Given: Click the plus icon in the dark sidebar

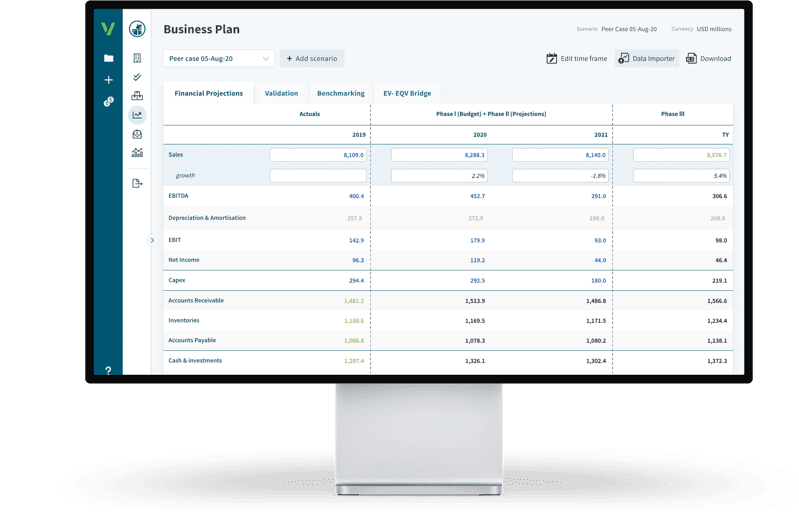Looking at the screenshot, I should pos(109,80).
